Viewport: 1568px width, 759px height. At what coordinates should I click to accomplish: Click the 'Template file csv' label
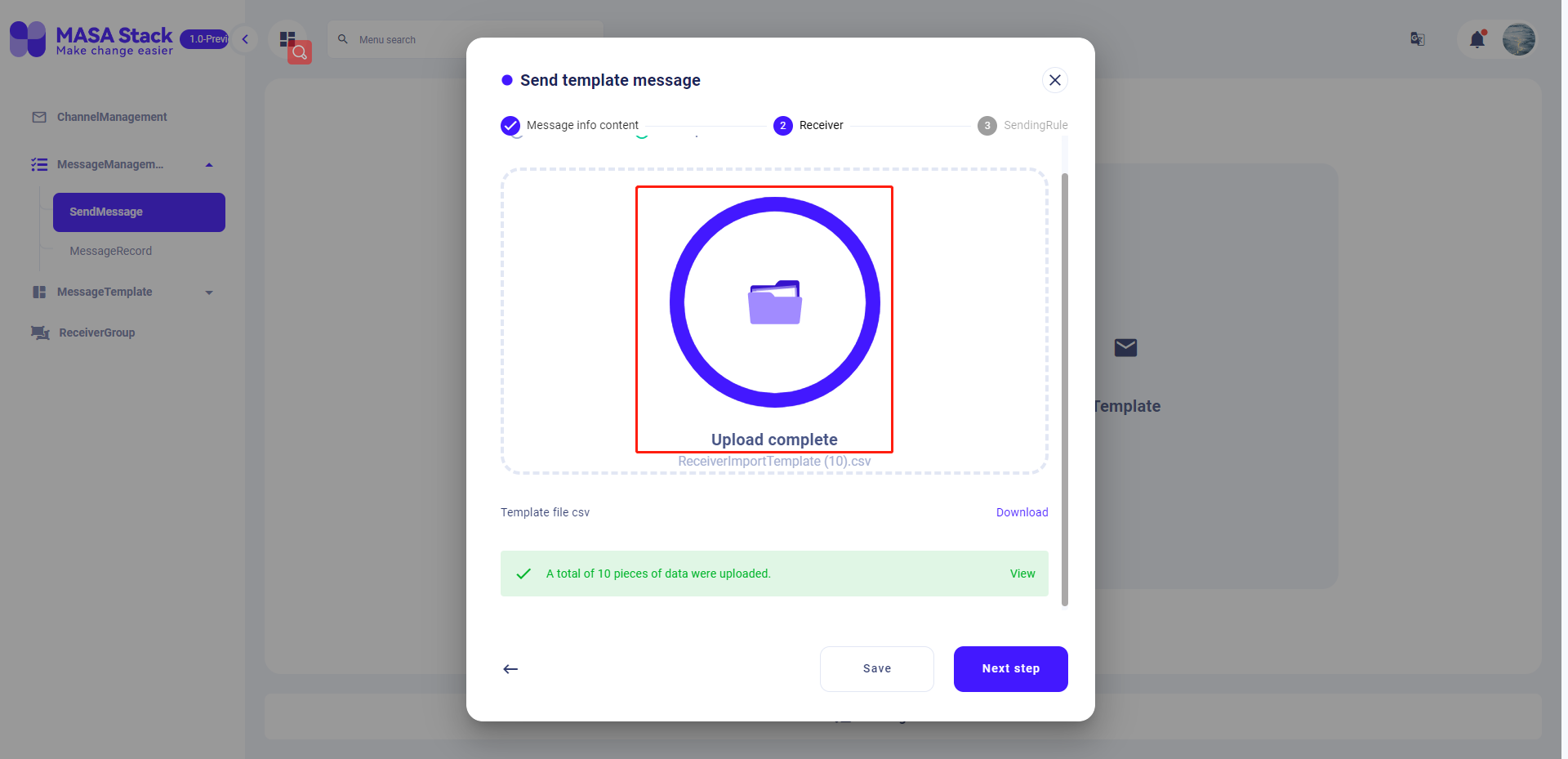pos(545,512)
